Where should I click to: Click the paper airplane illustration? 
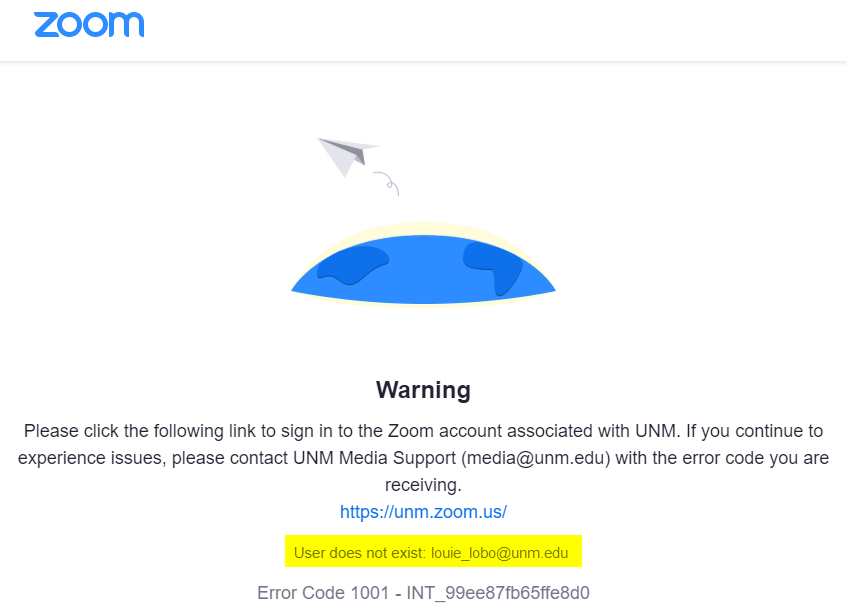point(345,155)
